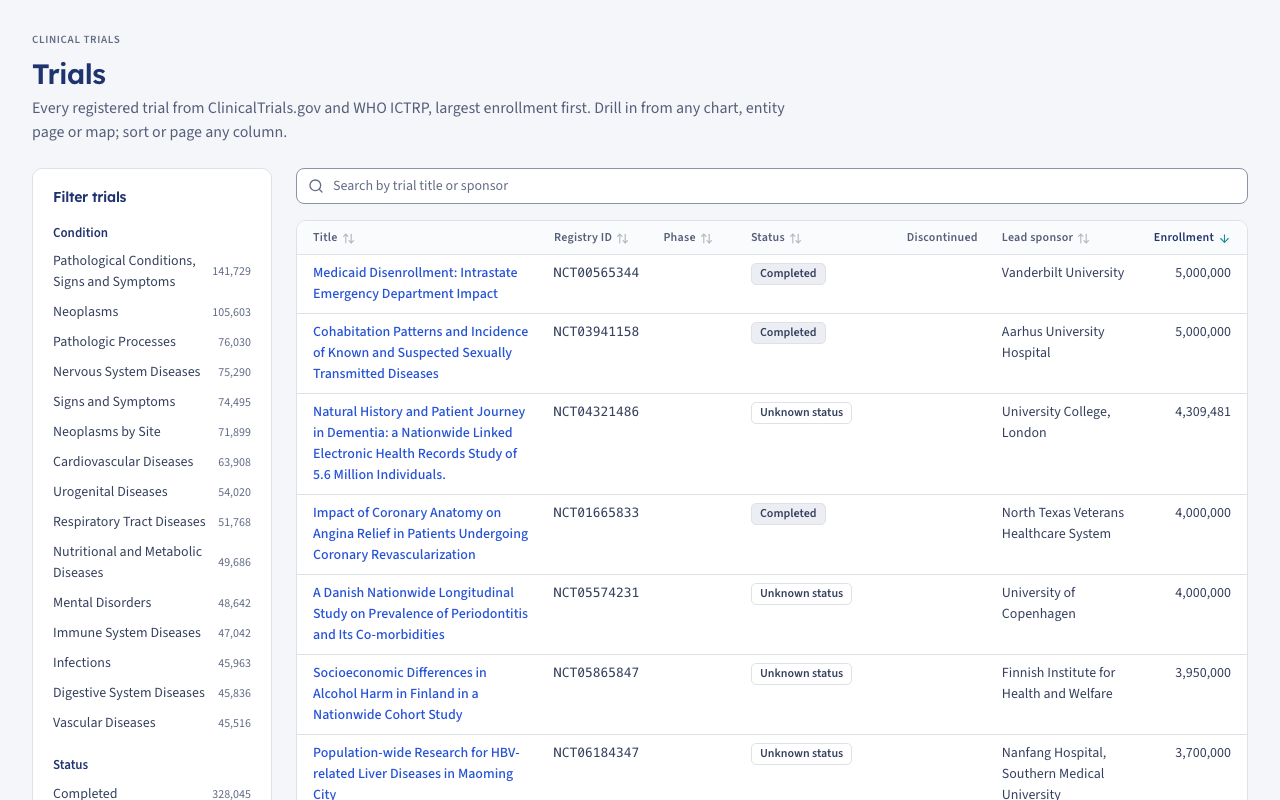Click the sort icon beside Lead sponsor
This screenshot has width=1280, height=800.
(x=1083, y=238)
